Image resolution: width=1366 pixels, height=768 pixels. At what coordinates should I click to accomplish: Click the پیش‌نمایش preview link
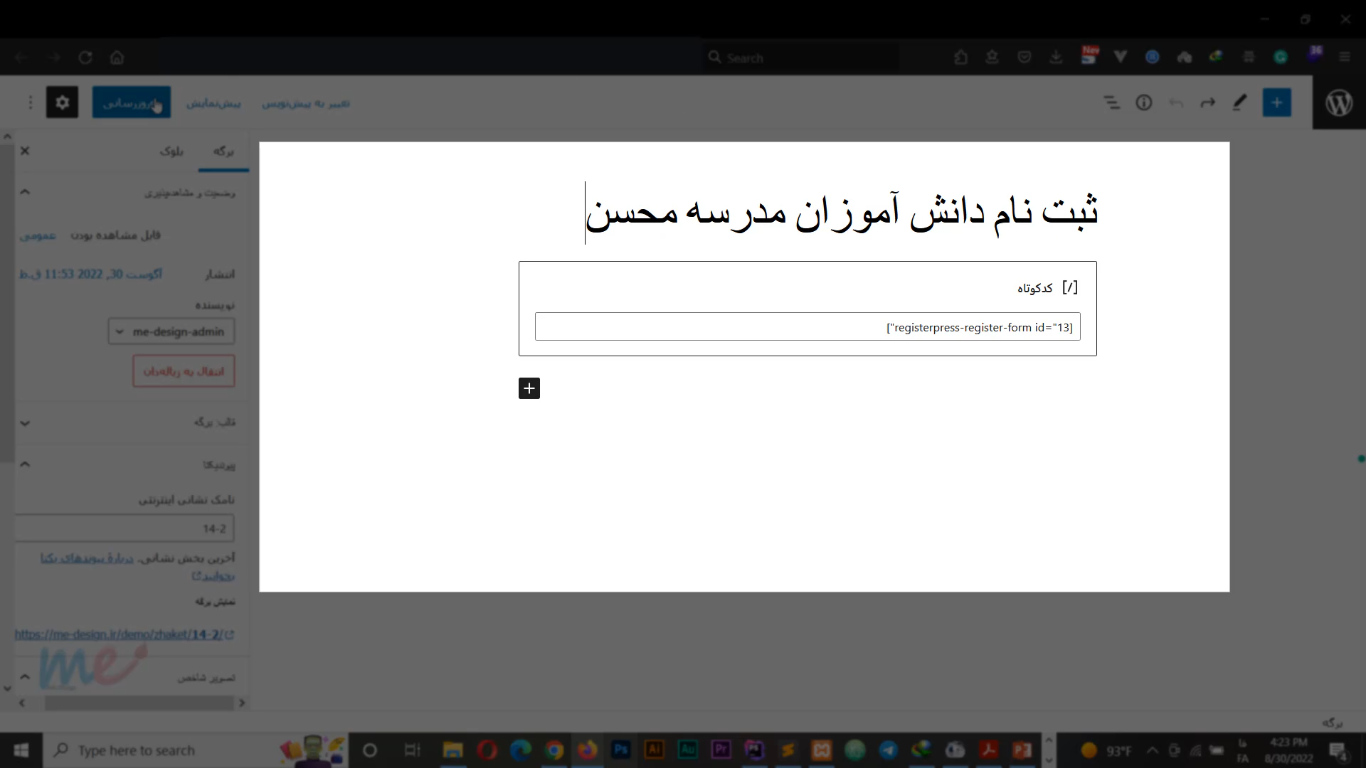click(x=213, y=103)
